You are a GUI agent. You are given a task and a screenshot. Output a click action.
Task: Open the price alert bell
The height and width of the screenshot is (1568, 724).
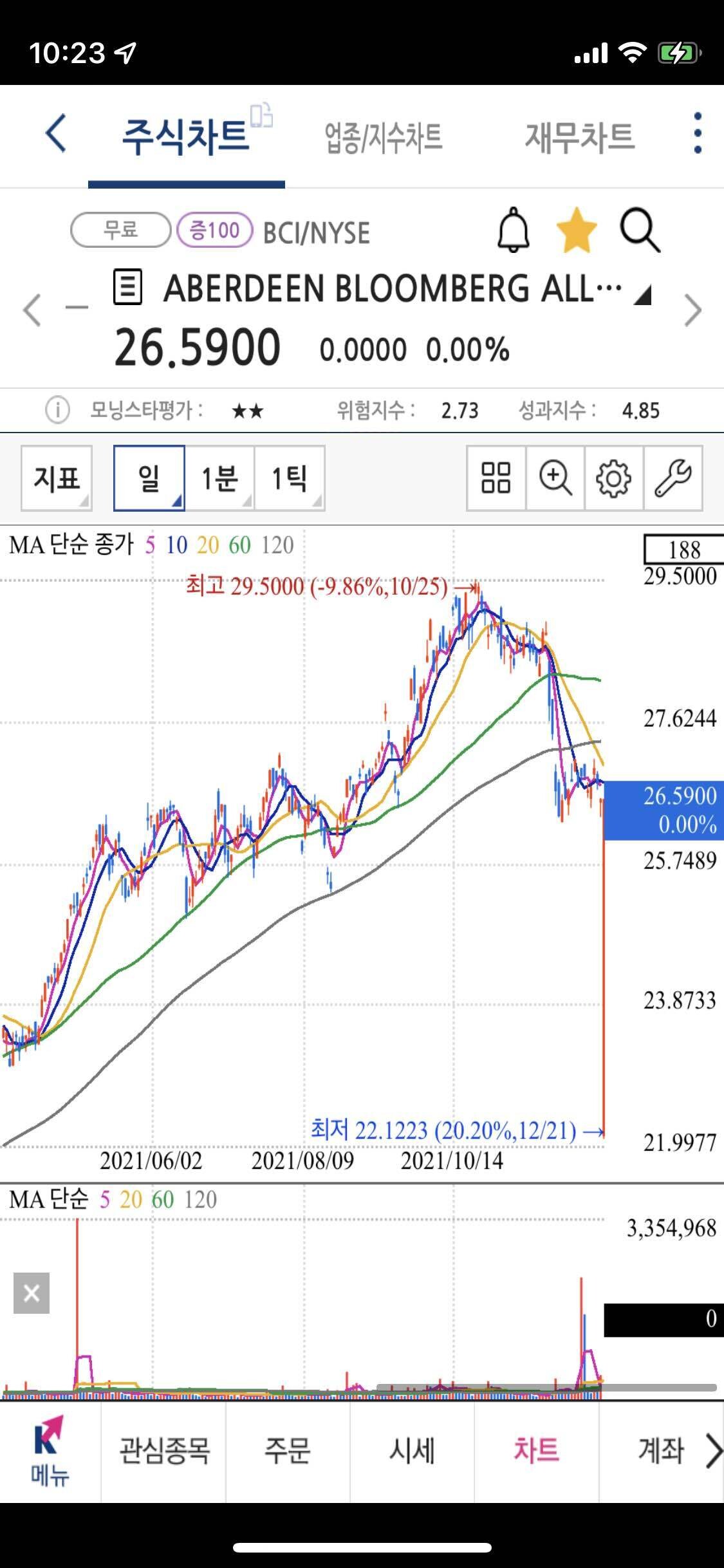[513, 230]
